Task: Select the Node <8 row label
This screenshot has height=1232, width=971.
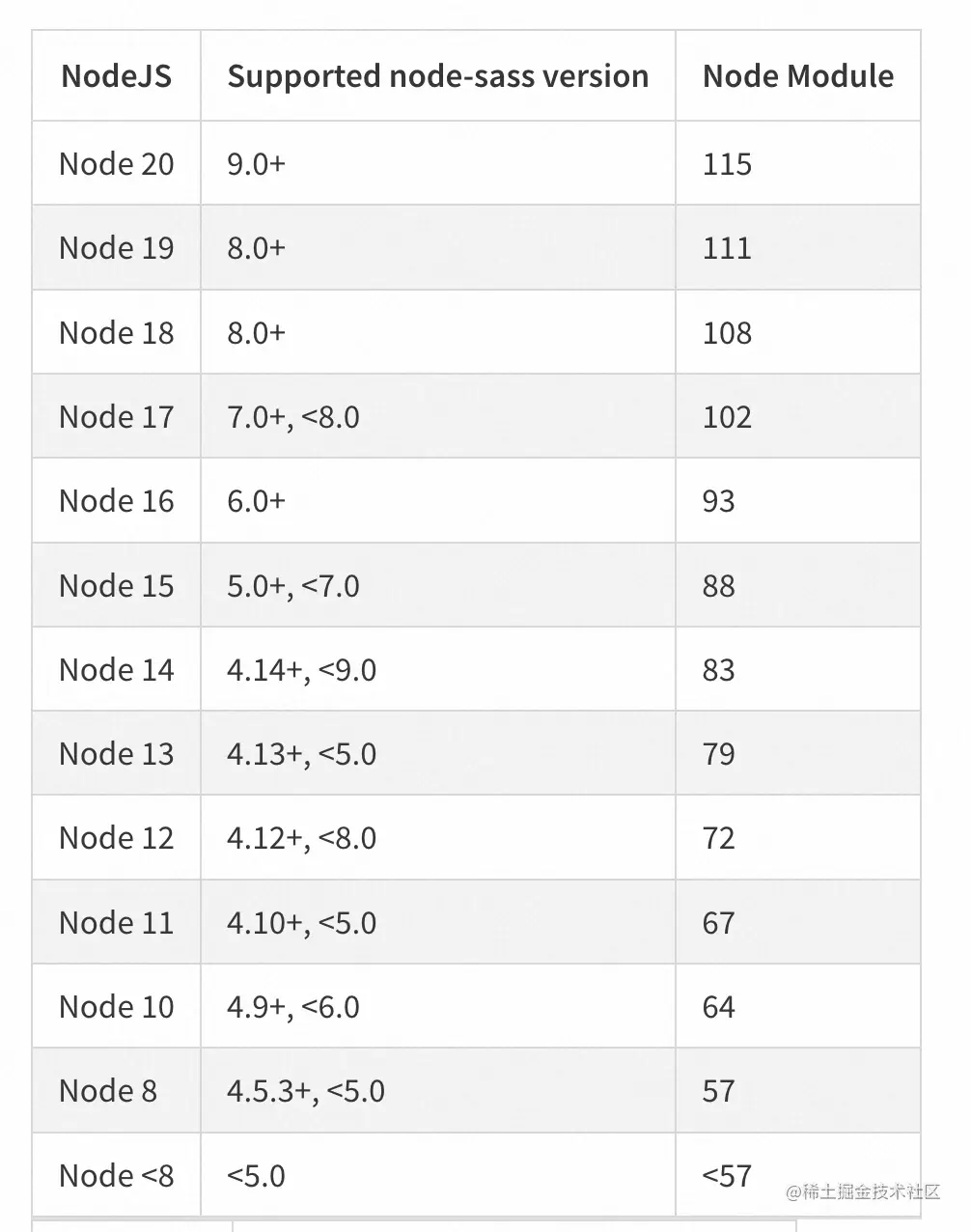Action: point(117,1176)
